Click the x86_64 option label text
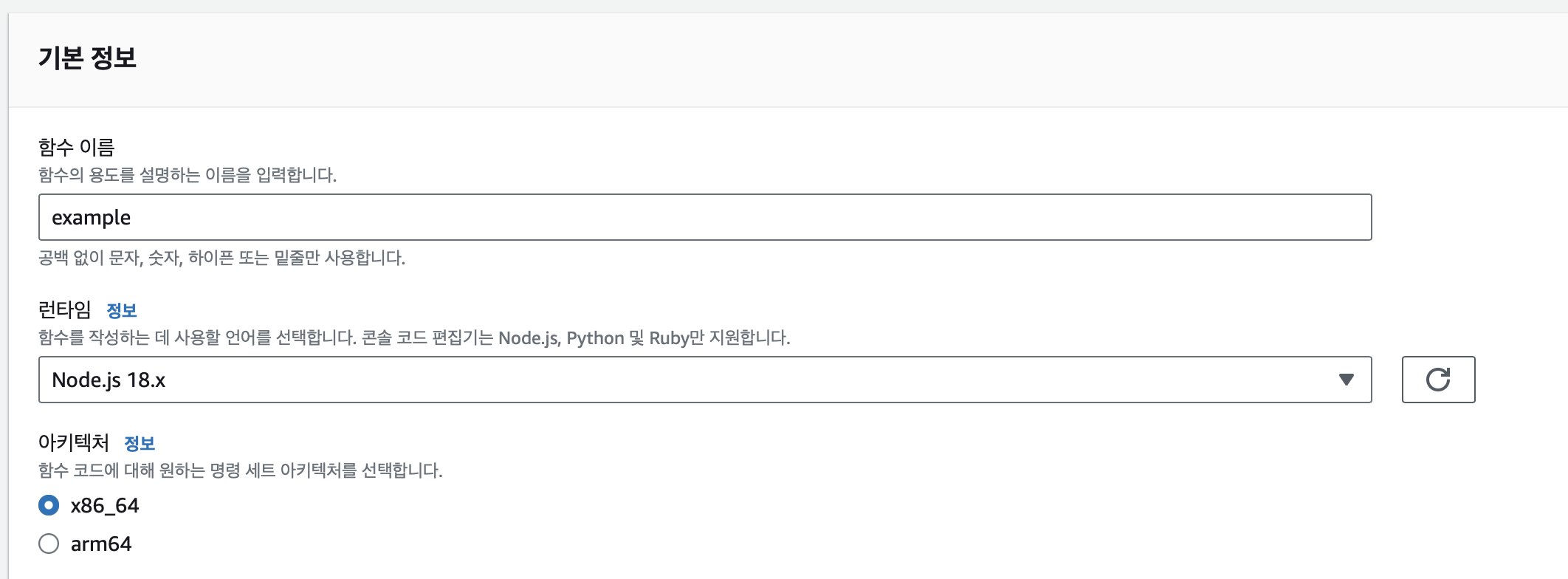The height and width of the screenshot is (579, 1568). click(105, 505)
